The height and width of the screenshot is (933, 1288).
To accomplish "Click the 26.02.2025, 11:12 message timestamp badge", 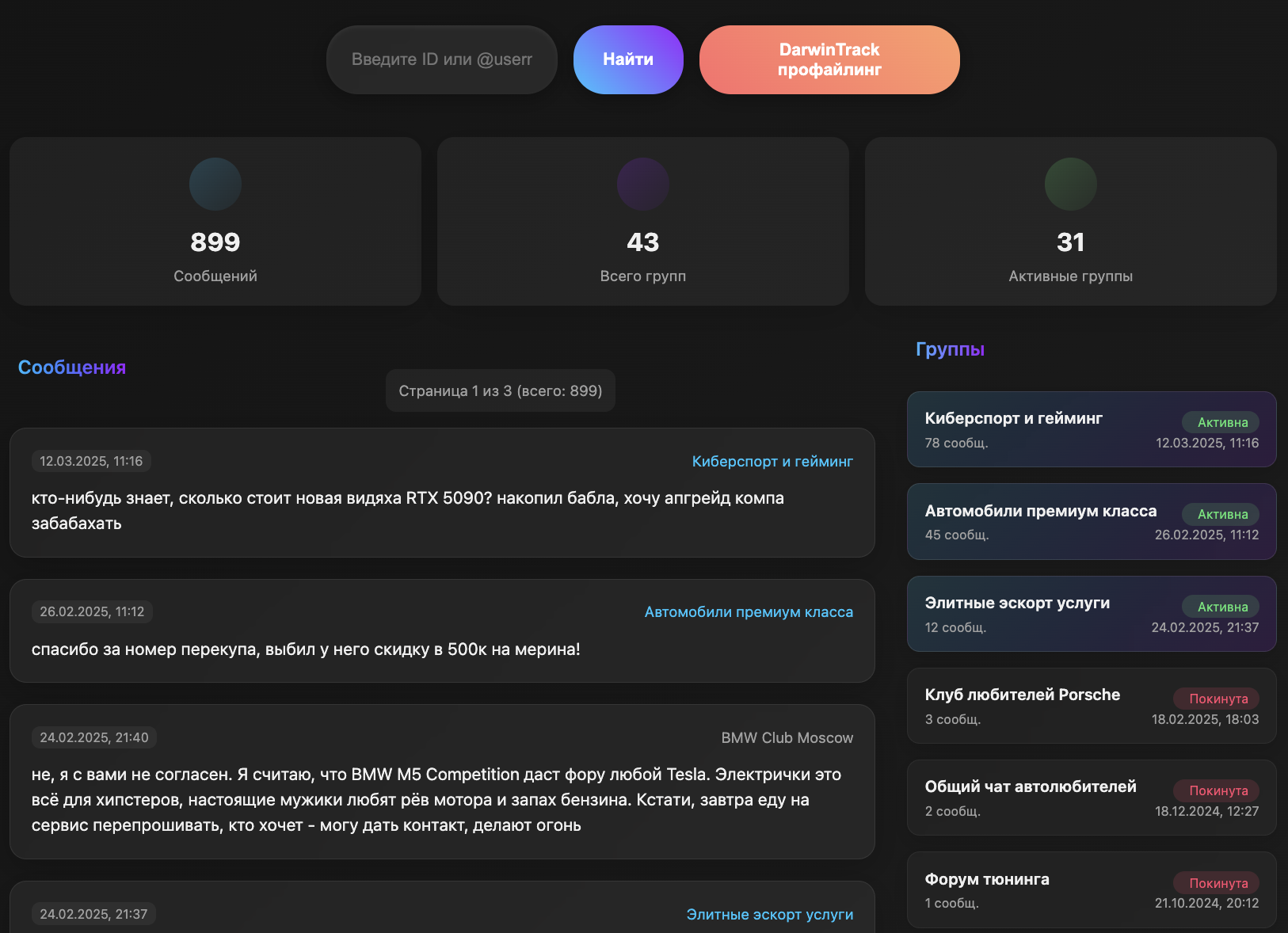I will coord(92,611).
